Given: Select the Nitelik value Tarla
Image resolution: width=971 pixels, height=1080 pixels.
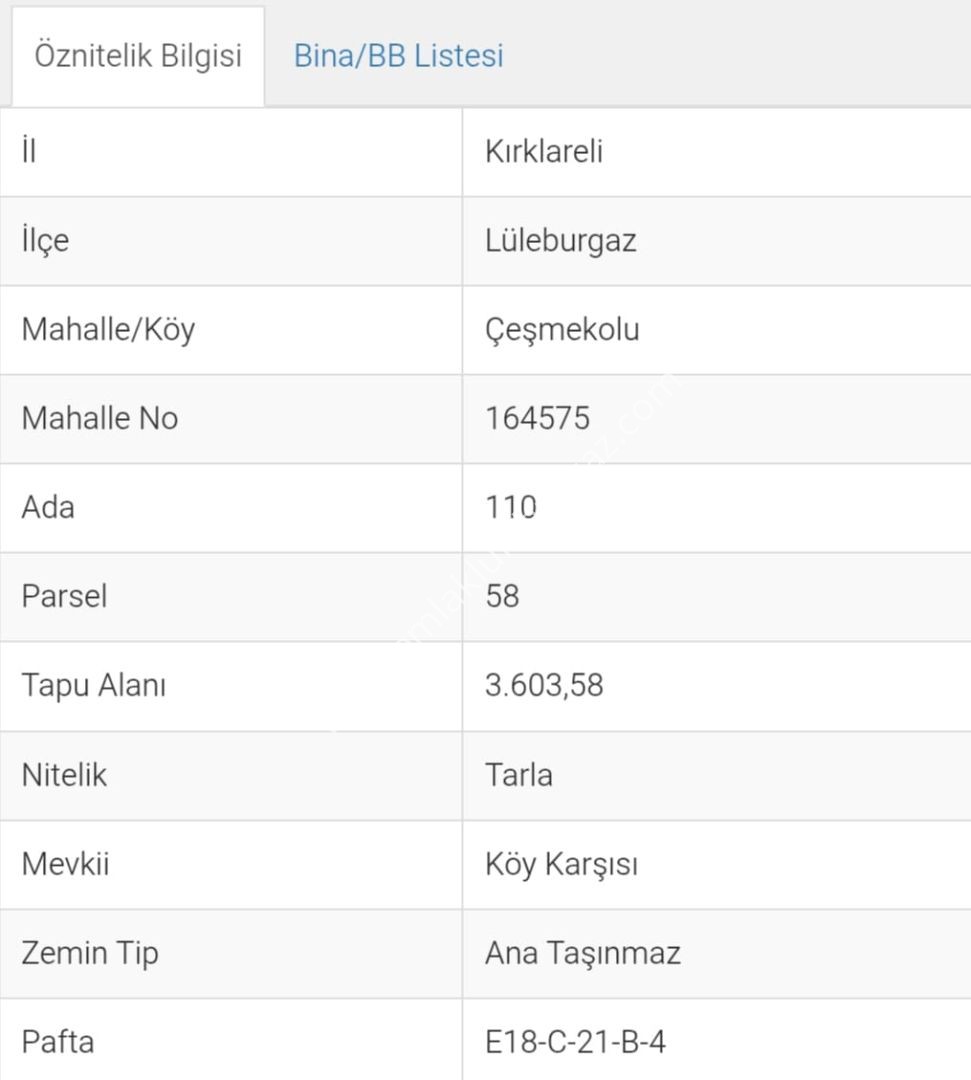Looking at the screenshot, I should 518,774.
